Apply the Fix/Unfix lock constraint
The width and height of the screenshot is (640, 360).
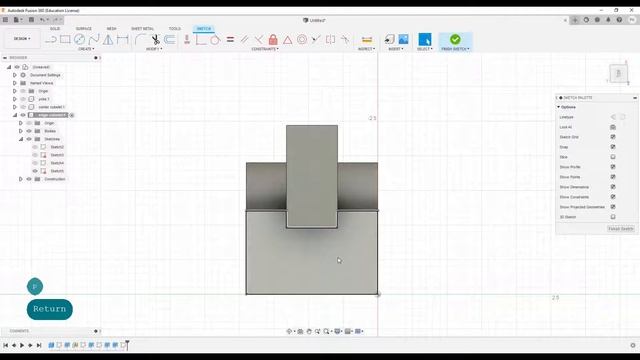(273, 39)
